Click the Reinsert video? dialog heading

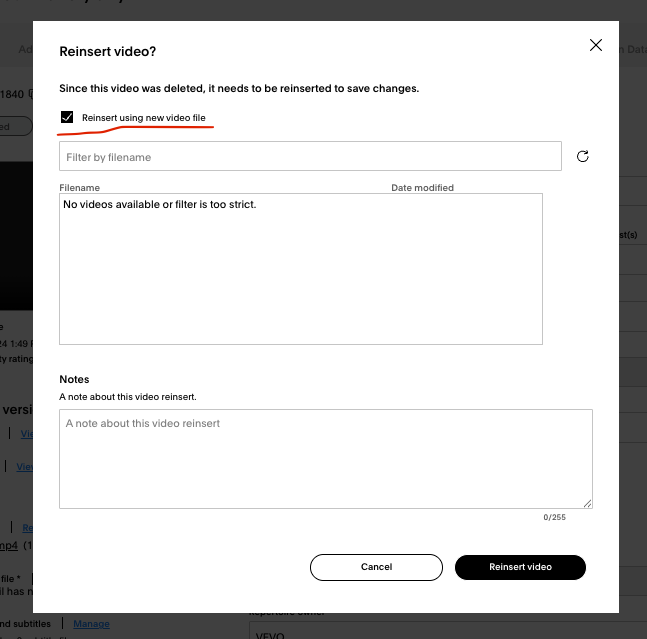[108, 52]
